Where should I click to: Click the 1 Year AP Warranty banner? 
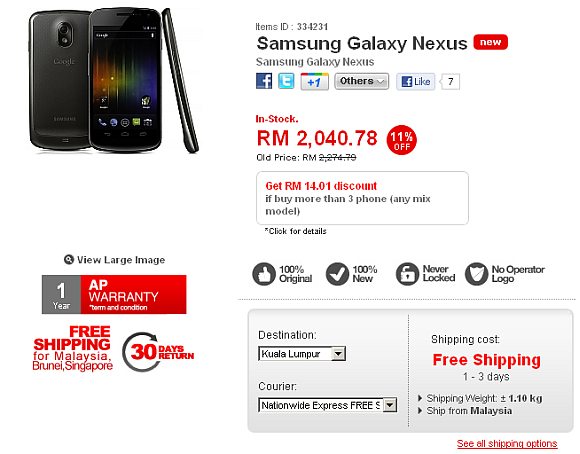click(x=114, y=295)
